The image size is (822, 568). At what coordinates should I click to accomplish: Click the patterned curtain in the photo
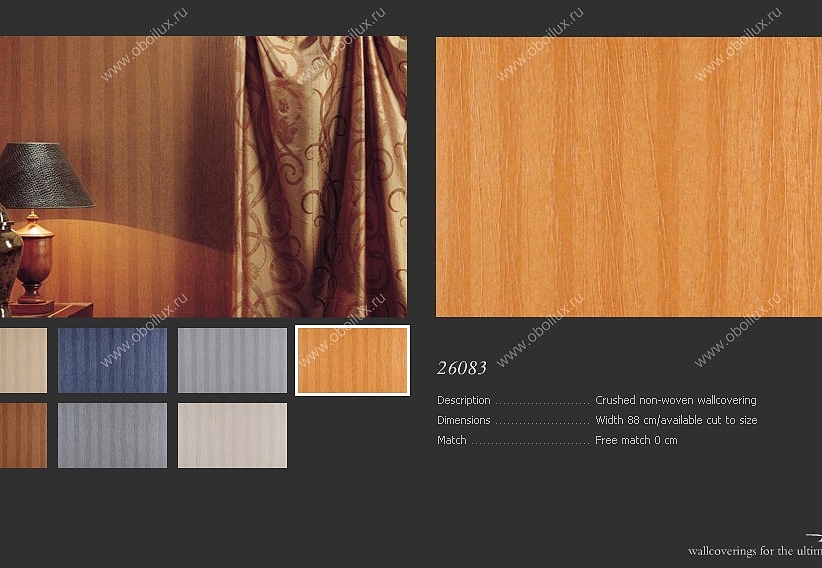[321, 177]
